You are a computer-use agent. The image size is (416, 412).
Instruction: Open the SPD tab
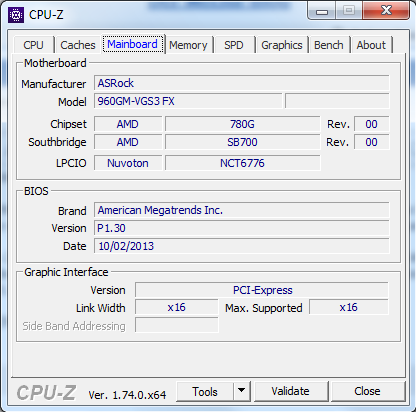234,45
